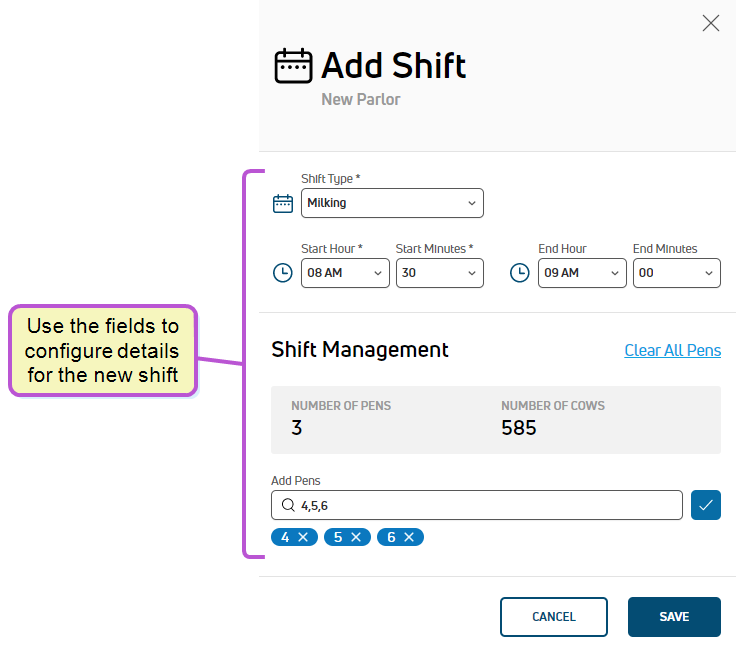Click the clock icon beside Start Hour
Screen dimensions: 736x657
283,273
